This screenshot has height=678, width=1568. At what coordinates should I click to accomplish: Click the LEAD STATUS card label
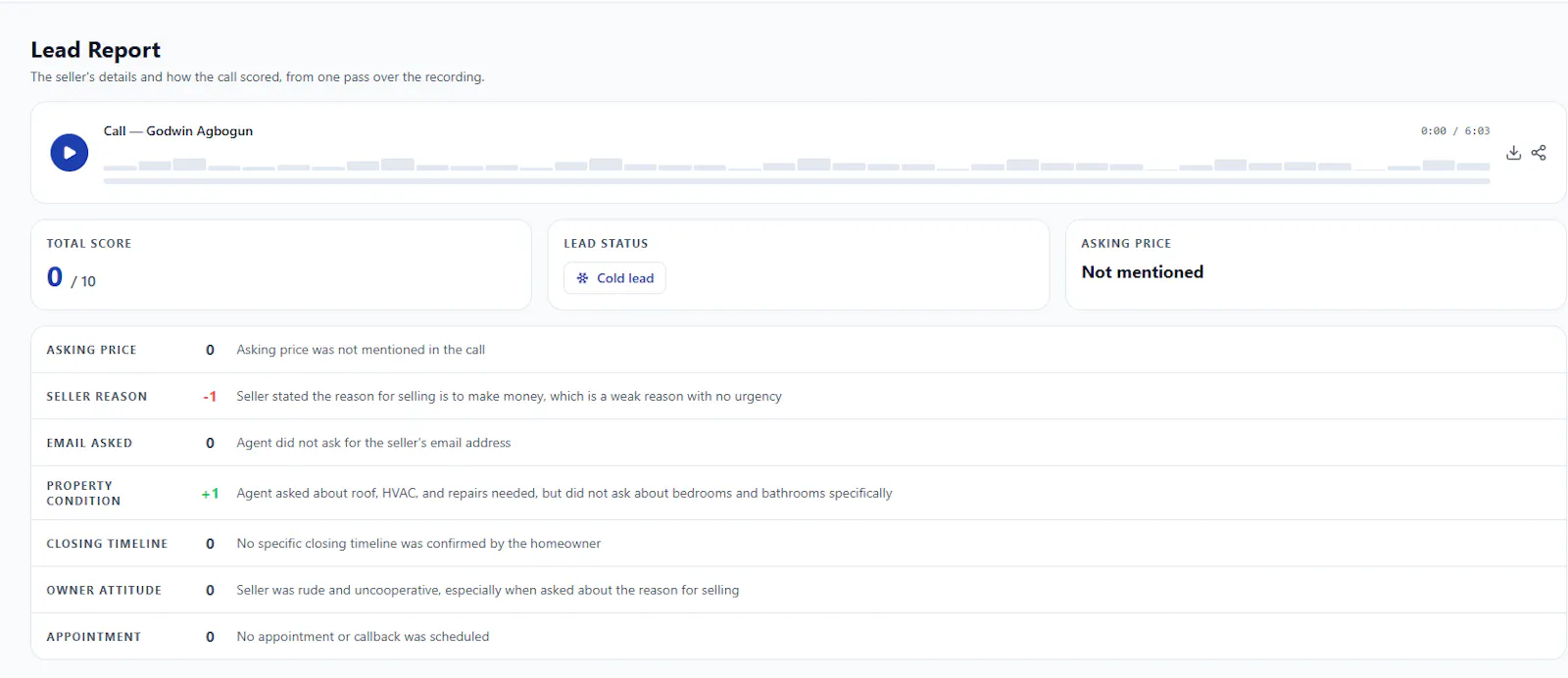click(606, 243)
